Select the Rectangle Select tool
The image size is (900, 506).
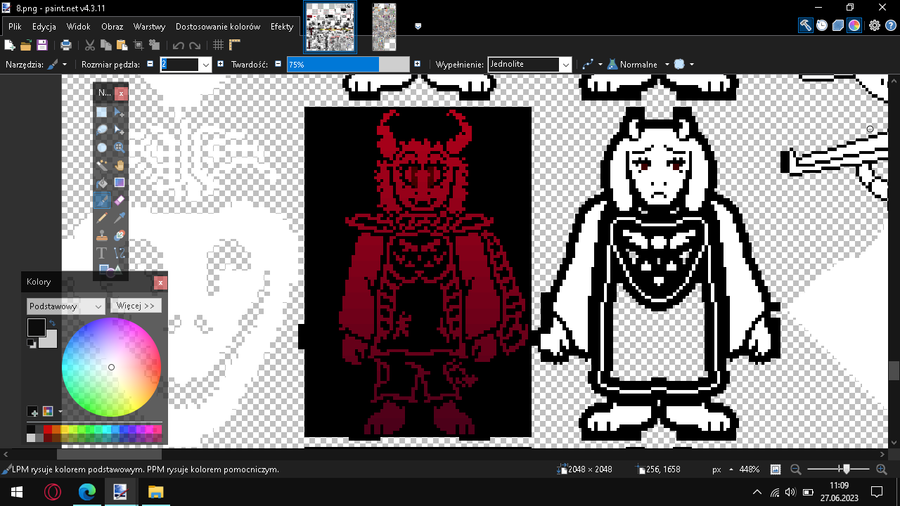tap(102, 112)
